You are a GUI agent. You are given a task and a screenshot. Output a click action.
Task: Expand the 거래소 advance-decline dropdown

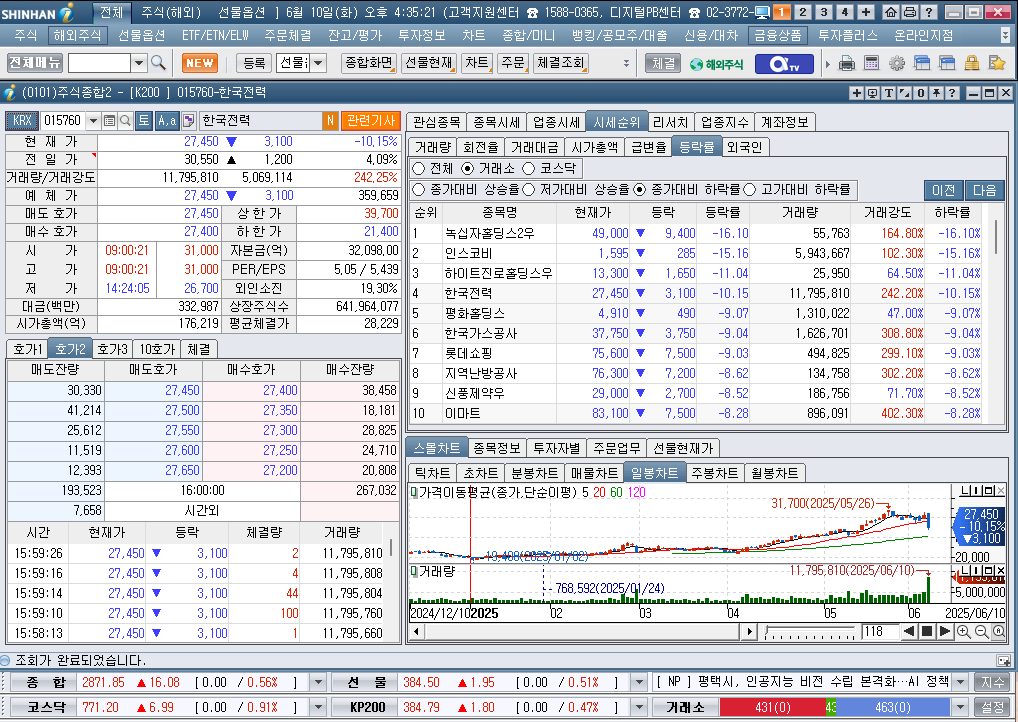pyautogui.click(x=960, y=707)
